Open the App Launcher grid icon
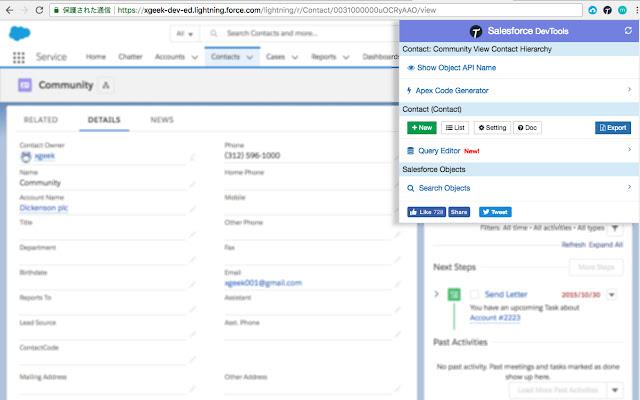This screenshot has width=640, height=400. 19,57
